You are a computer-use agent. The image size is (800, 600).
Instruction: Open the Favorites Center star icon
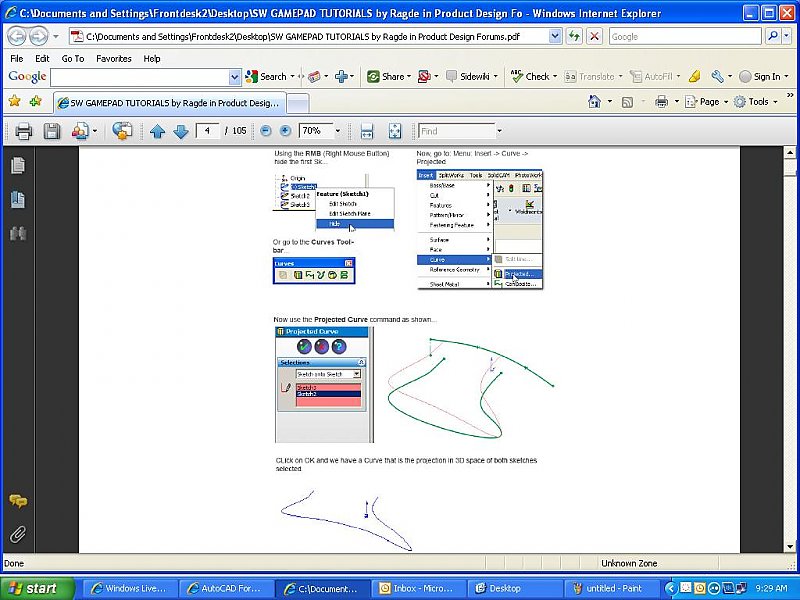coord(14,101)
